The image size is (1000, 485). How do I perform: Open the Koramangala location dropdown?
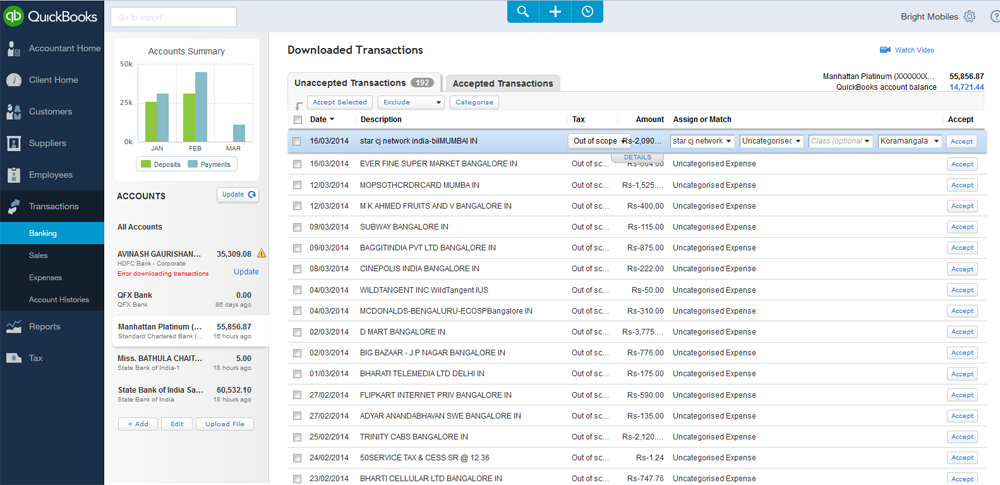click(x=909, y=141)
